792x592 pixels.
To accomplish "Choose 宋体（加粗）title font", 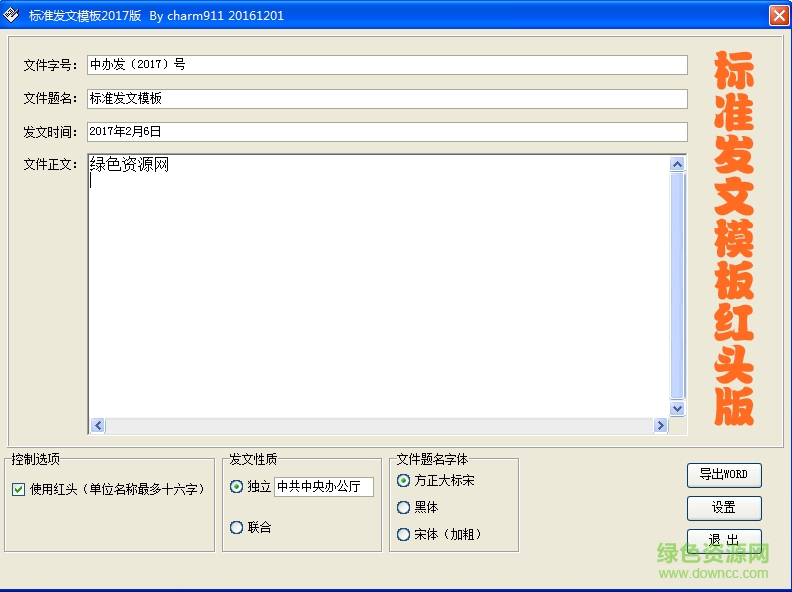I will (403, 534).
